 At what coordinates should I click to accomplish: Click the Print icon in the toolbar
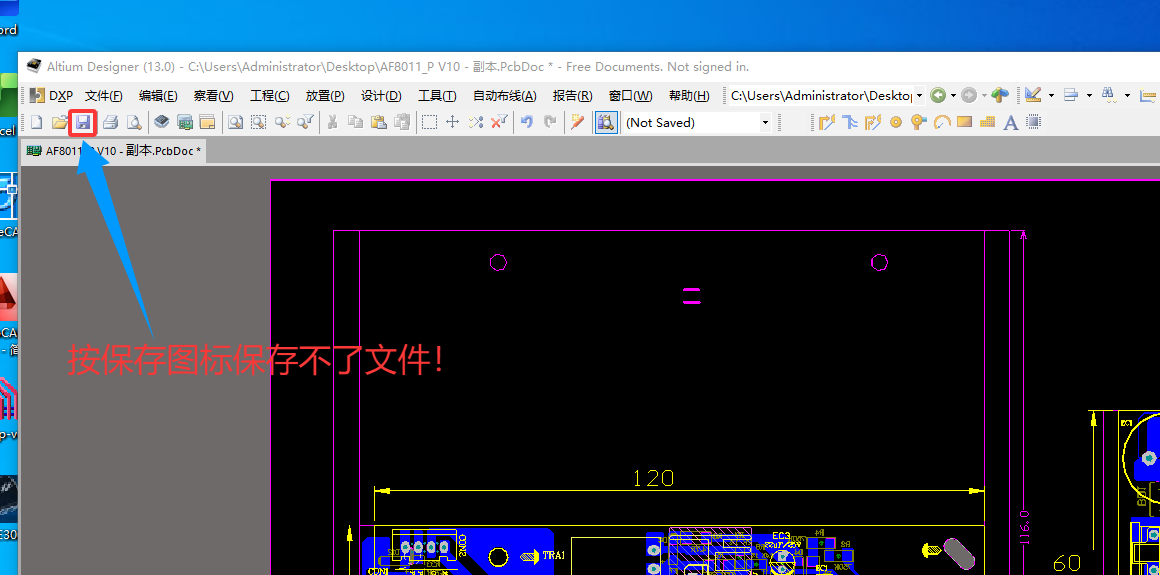111,122
